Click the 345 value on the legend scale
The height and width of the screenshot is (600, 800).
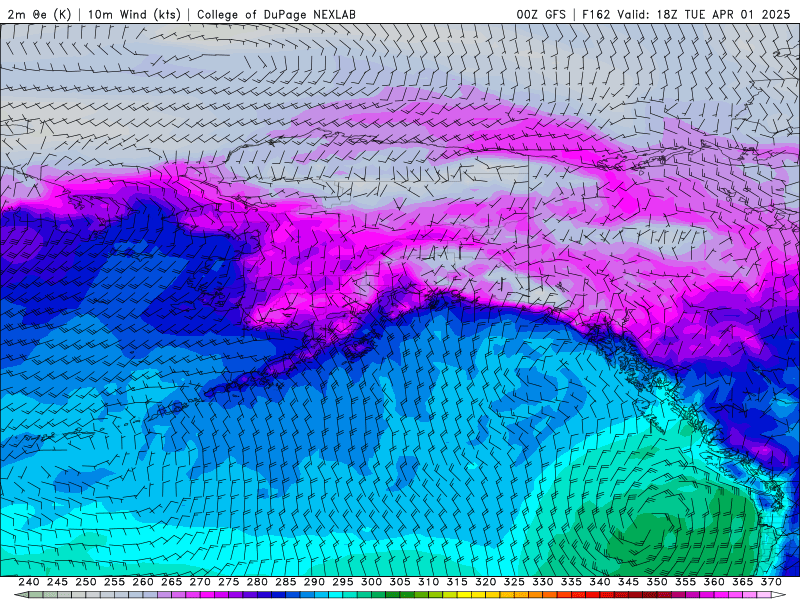[x=629, y=582]
